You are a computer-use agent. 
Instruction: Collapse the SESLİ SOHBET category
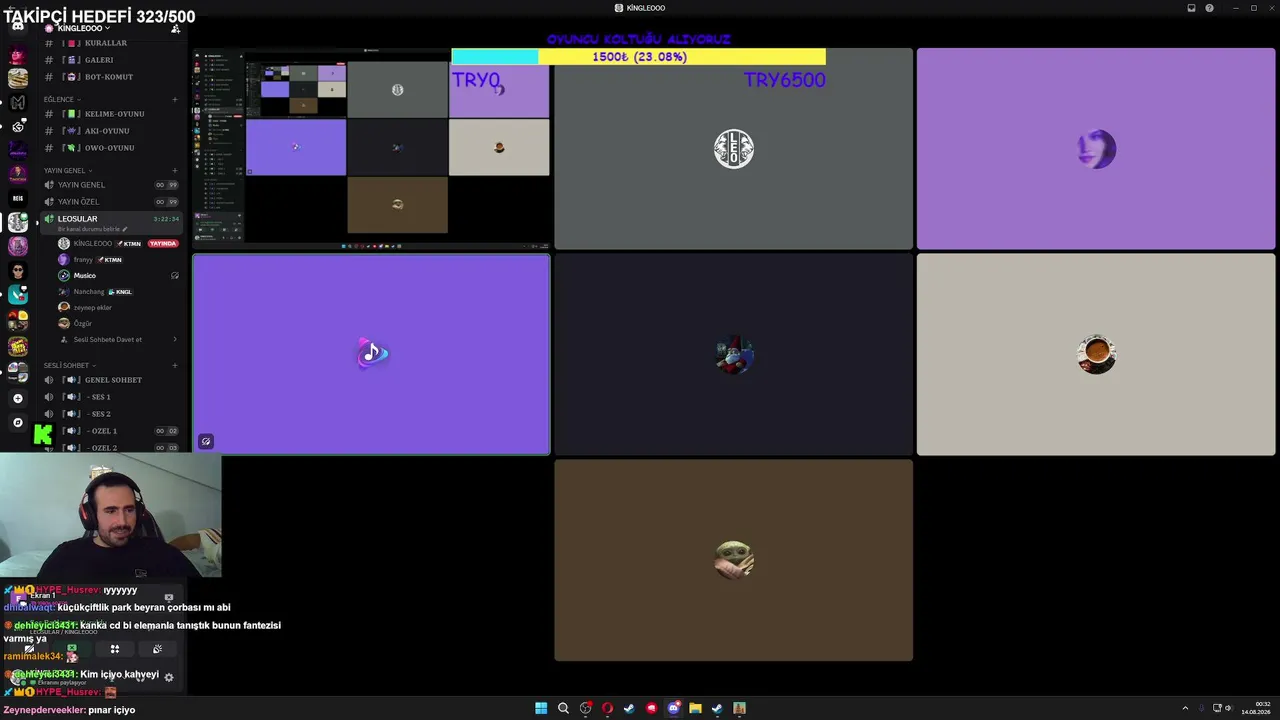click(x=68, y=365)
